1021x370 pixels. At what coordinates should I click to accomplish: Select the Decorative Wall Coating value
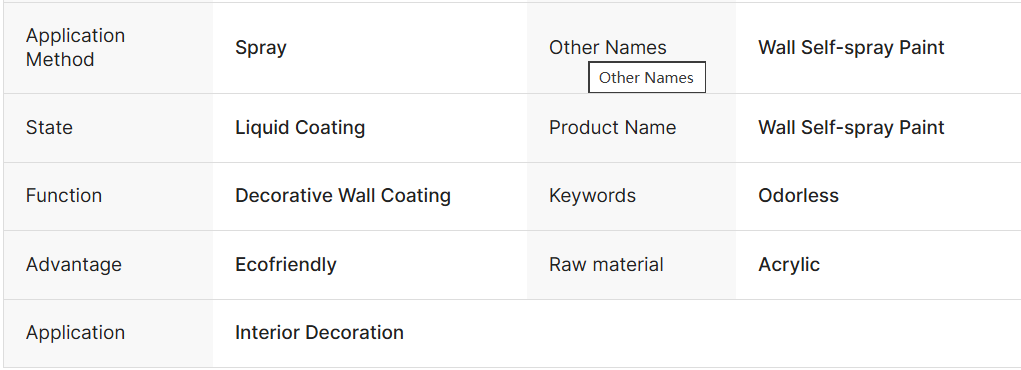(x=343, y=196)
